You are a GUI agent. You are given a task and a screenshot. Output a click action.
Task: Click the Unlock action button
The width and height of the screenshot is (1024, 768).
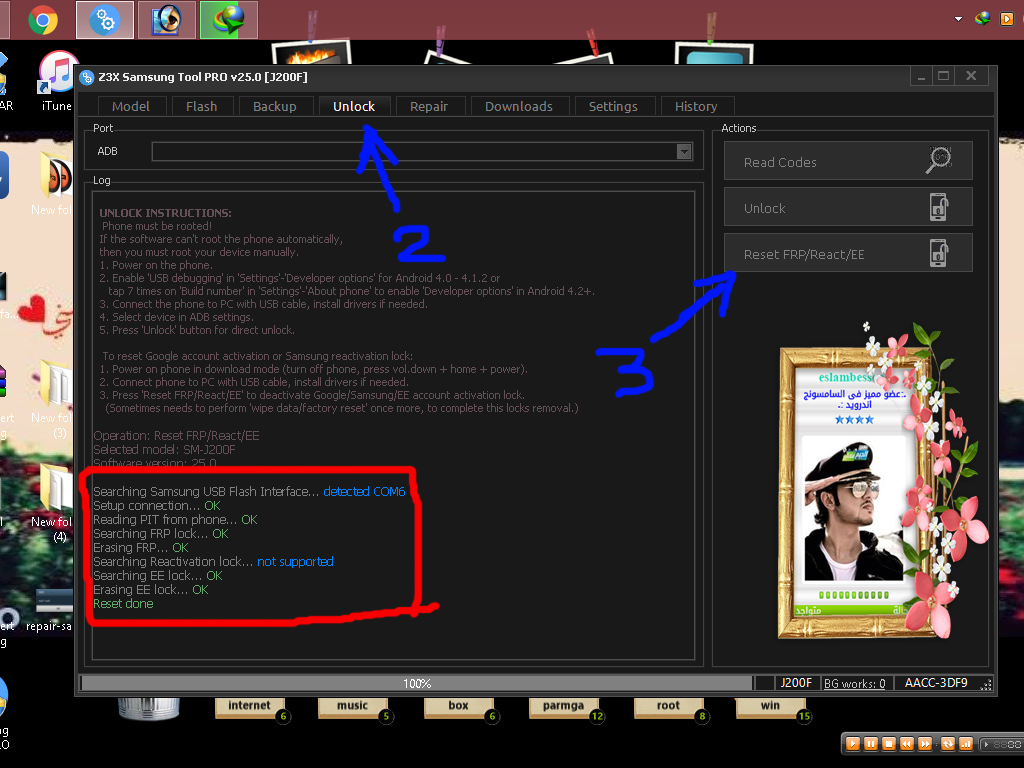click(x=848, y=207)
